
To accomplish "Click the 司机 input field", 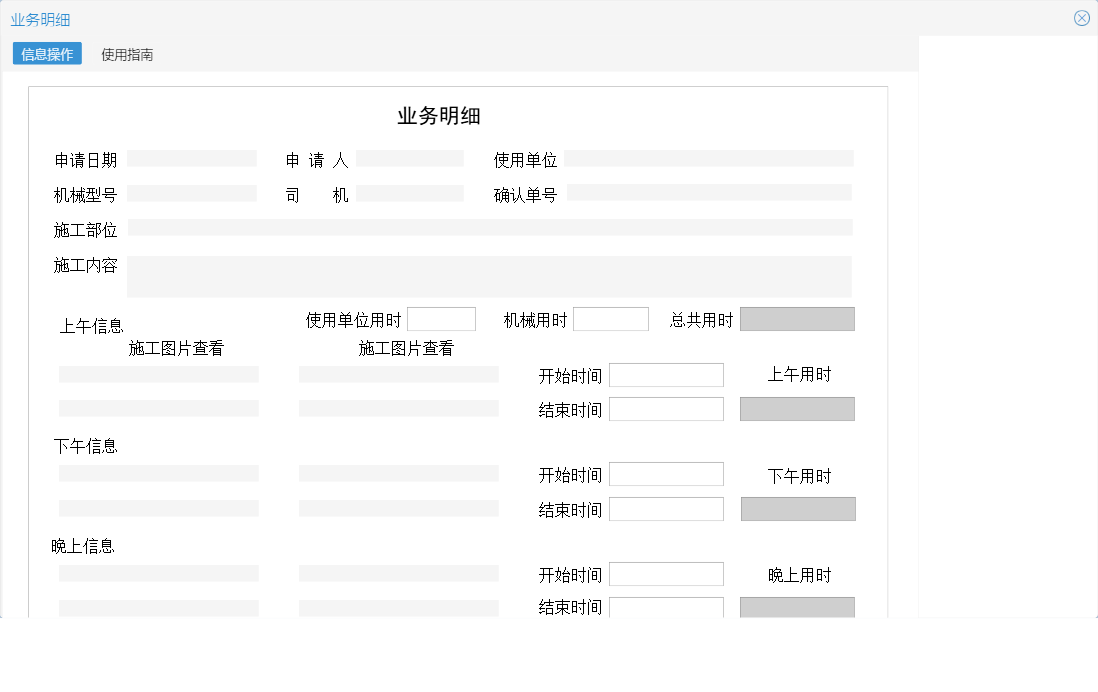I will tap(411, 193).
